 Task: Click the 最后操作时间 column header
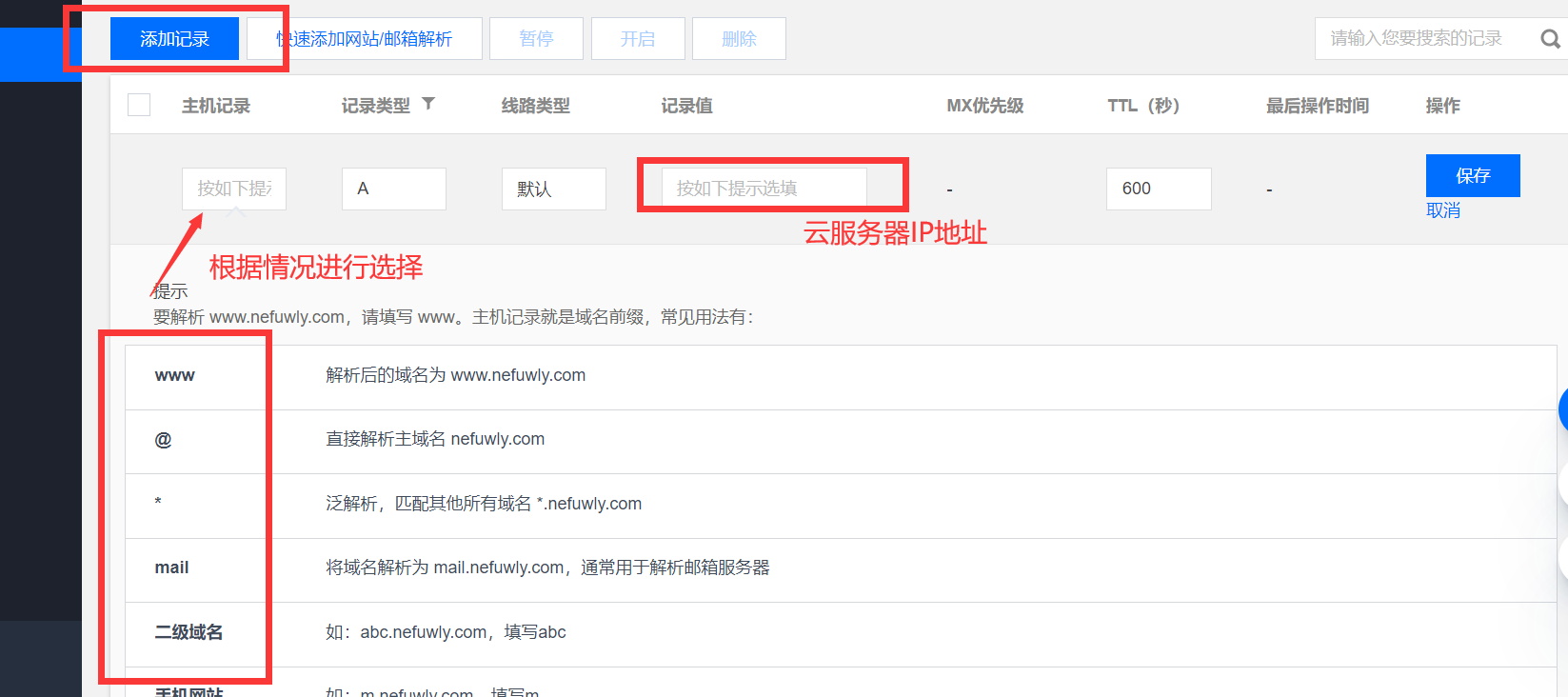click(1318, 106)
